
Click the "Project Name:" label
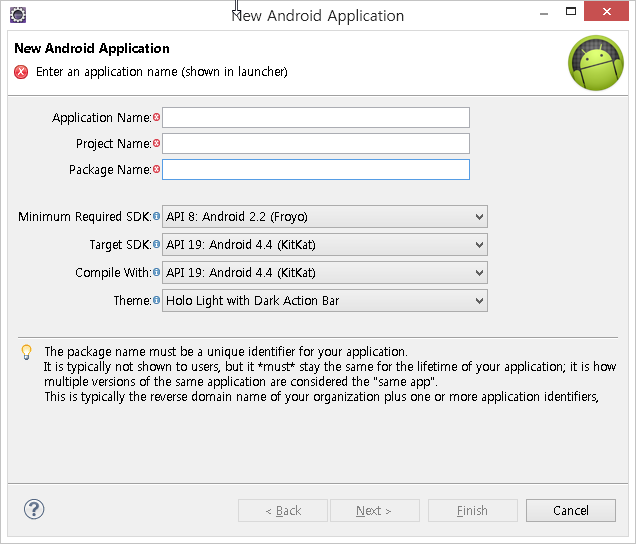[x=114, y=144]
